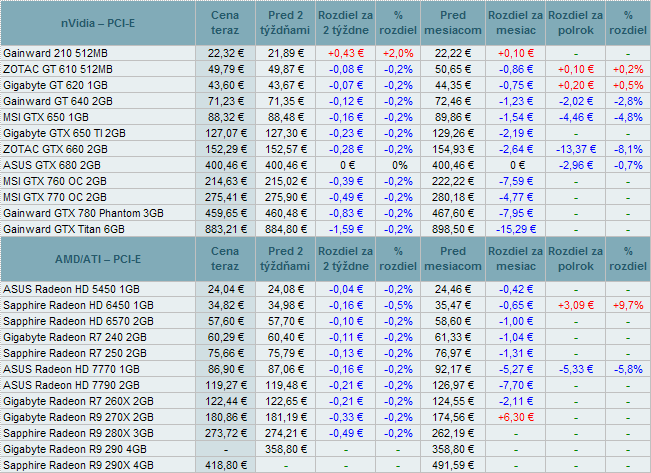Select the '-8,1%' percentage cell
The width and height of the screenshot is (651, 473).
[x=628, y=149]
